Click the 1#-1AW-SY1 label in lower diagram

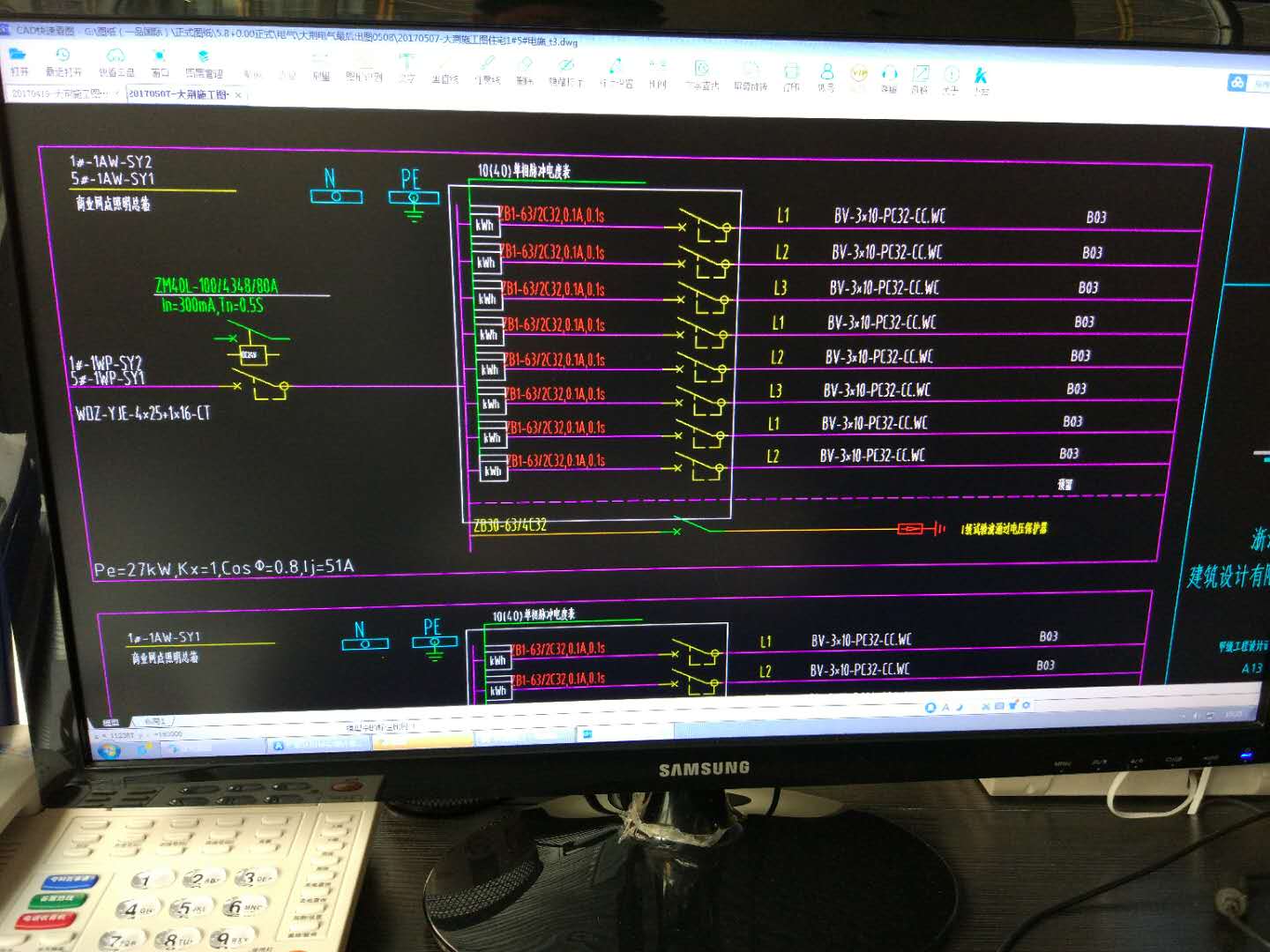164,636
